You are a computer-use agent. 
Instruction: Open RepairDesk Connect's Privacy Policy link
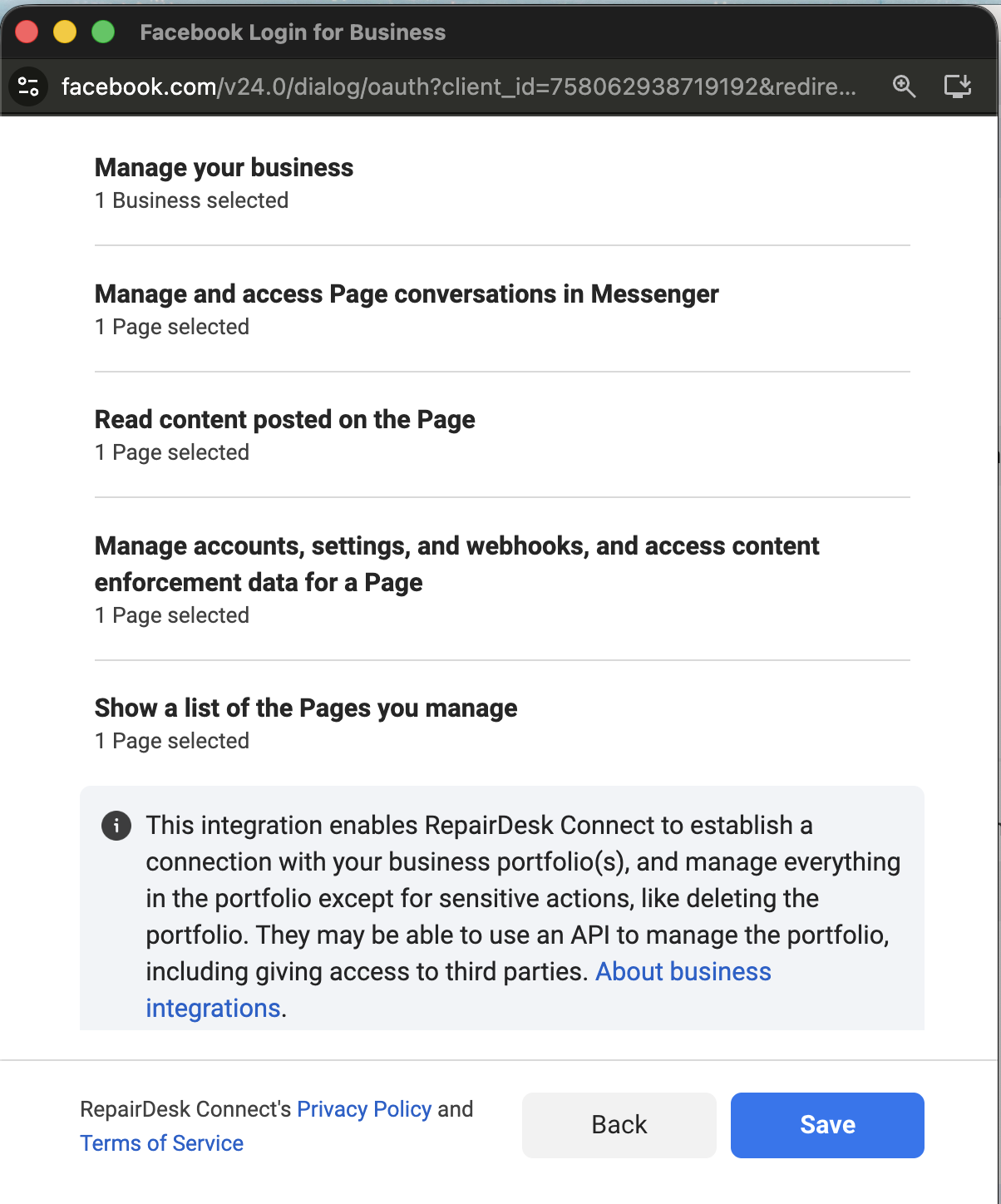[x=364, y=1109]
